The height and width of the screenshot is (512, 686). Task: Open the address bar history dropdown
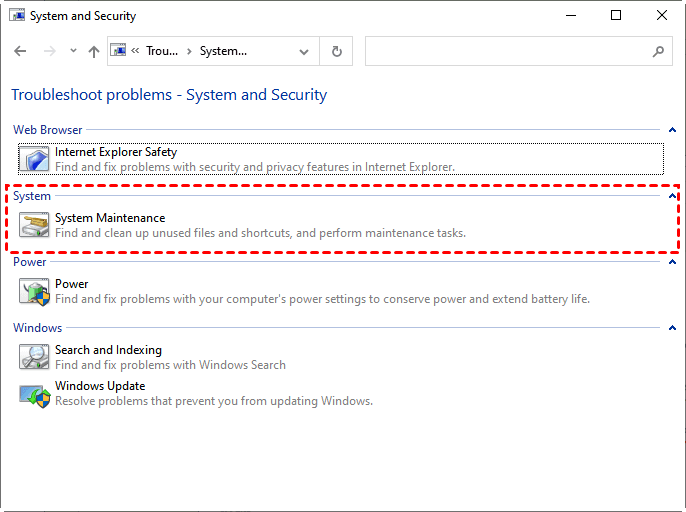tap(304, 51)
